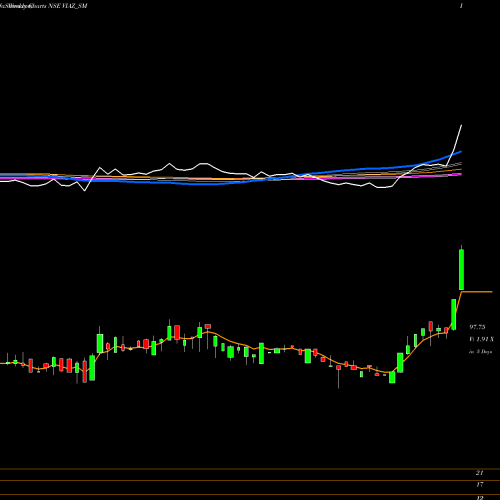The height and width of the screenshot is (500, 500).
Task: Click the horizontal orange price level line
Action: tap(477, 292)
